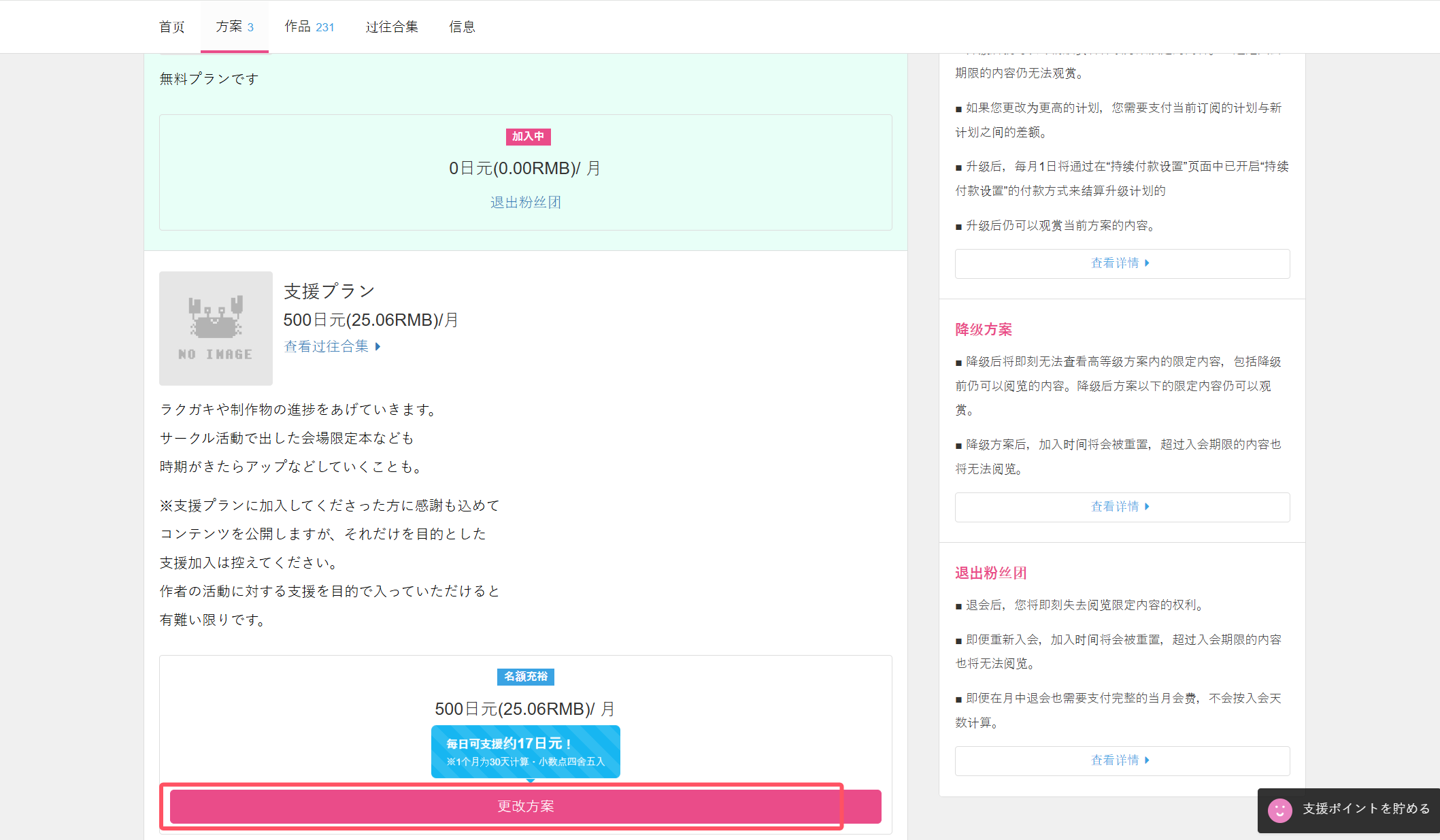Screen dimensions: 1440x840
Task: Open 查看过往合集 link
Action: (x=326, y=347)
